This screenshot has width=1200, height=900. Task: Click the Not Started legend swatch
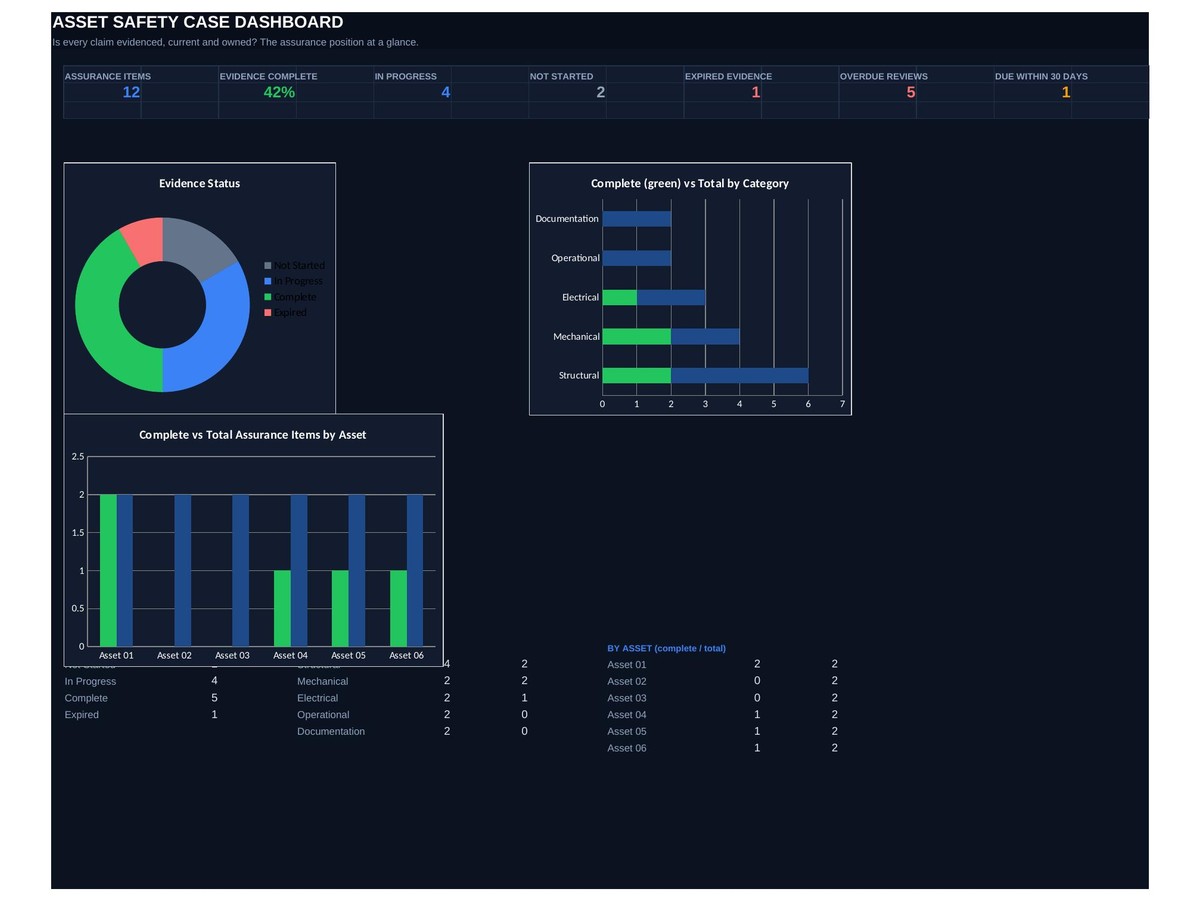click(x=268, y=265)
